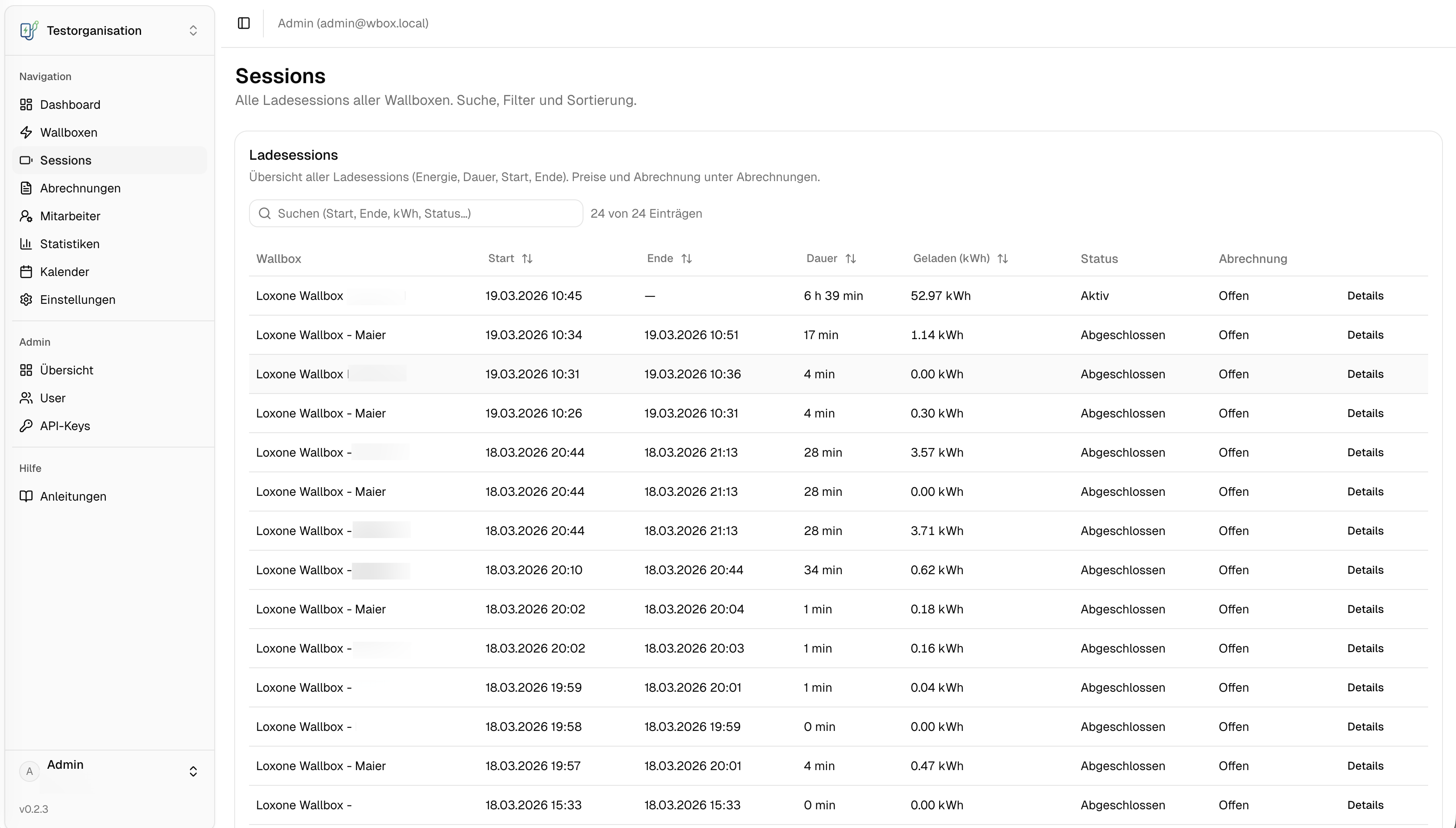The image size is (1456, 828).
Task: Click the Kalender calendar icon
Action: (26, 272)
